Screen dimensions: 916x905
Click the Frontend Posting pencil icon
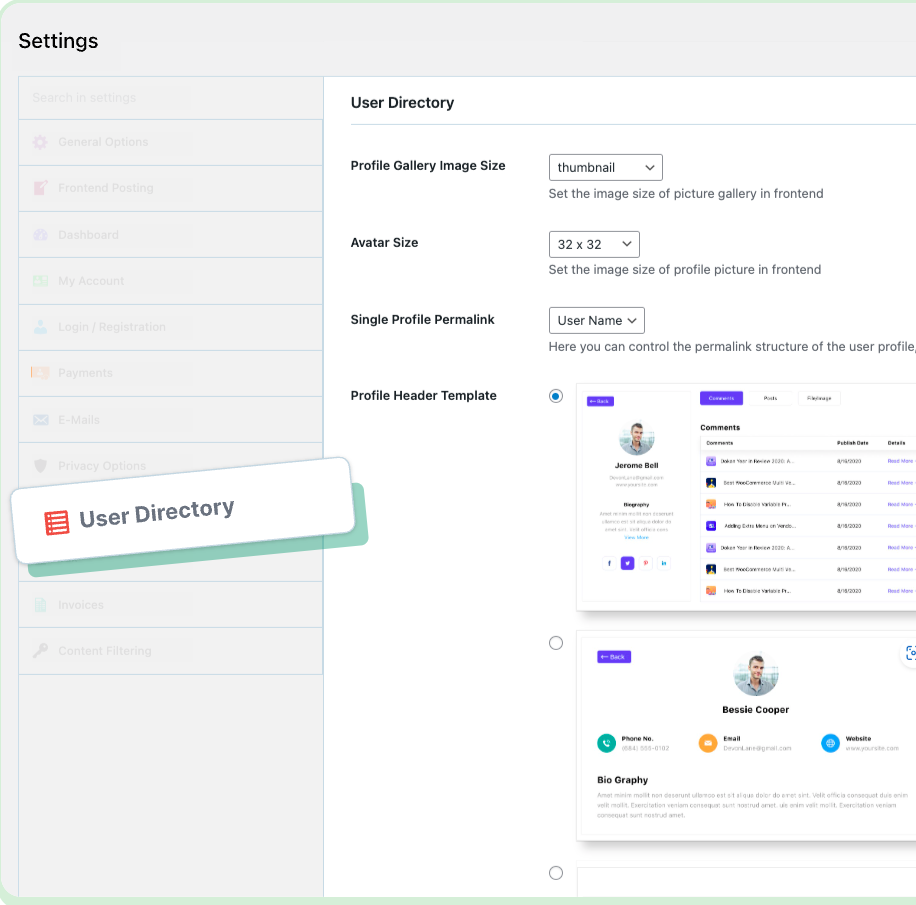pyautogui.click(x=40, y=188)
